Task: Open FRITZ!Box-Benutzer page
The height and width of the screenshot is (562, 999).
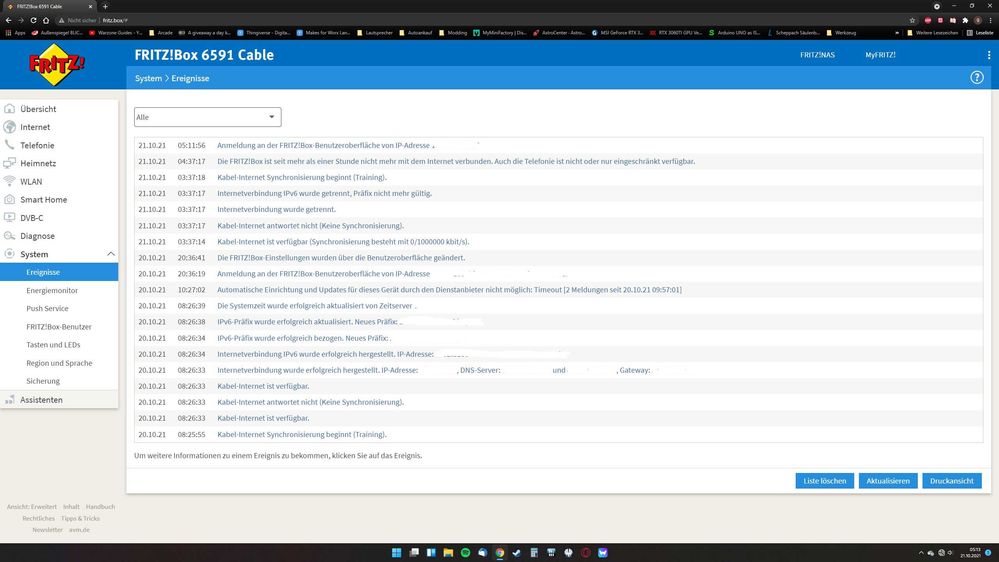Action: pyautogui.click(x=59, y=327)
